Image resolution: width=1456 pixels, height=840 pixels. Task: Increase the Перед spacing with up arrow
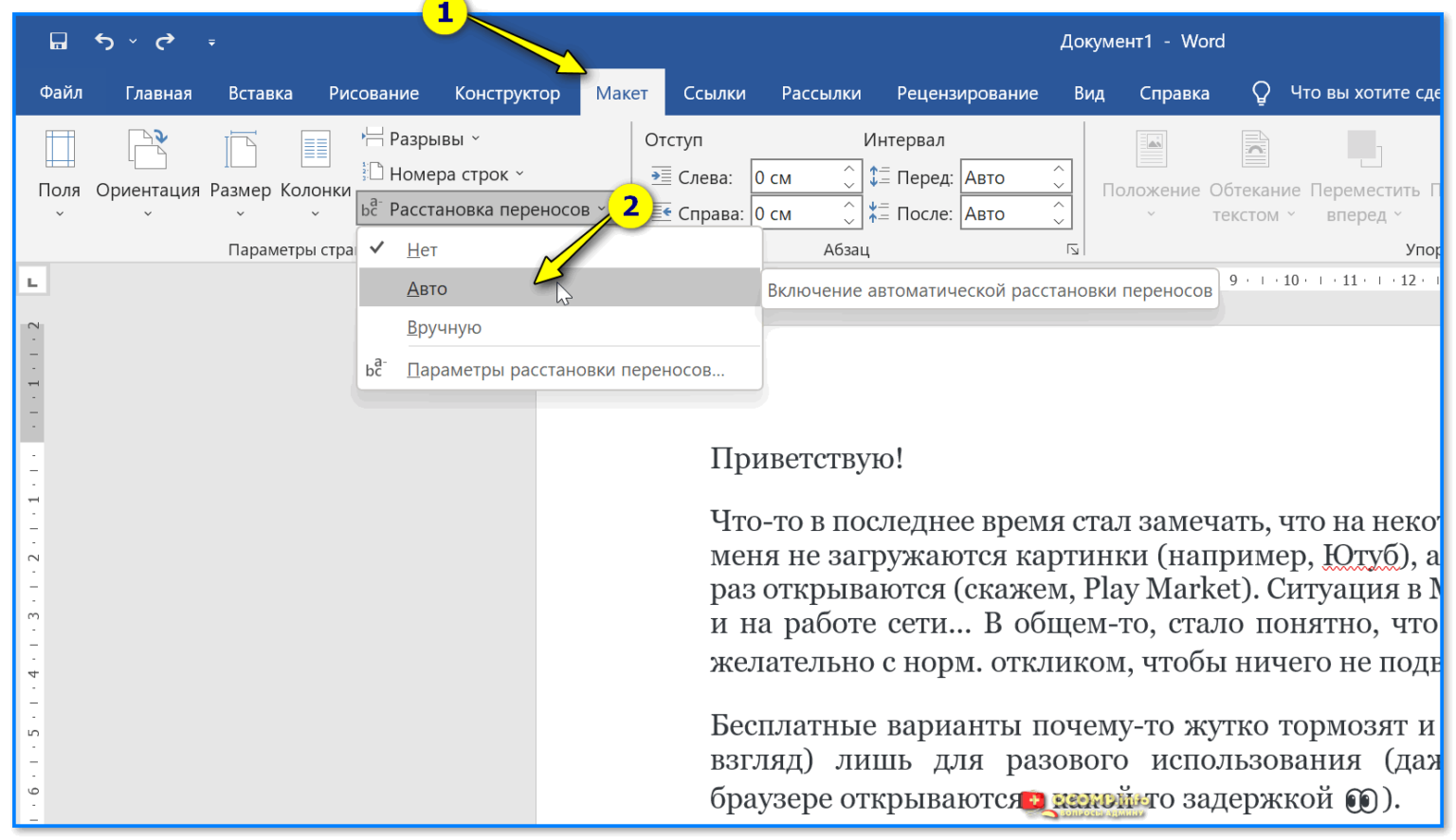(x=1059, y=169)
